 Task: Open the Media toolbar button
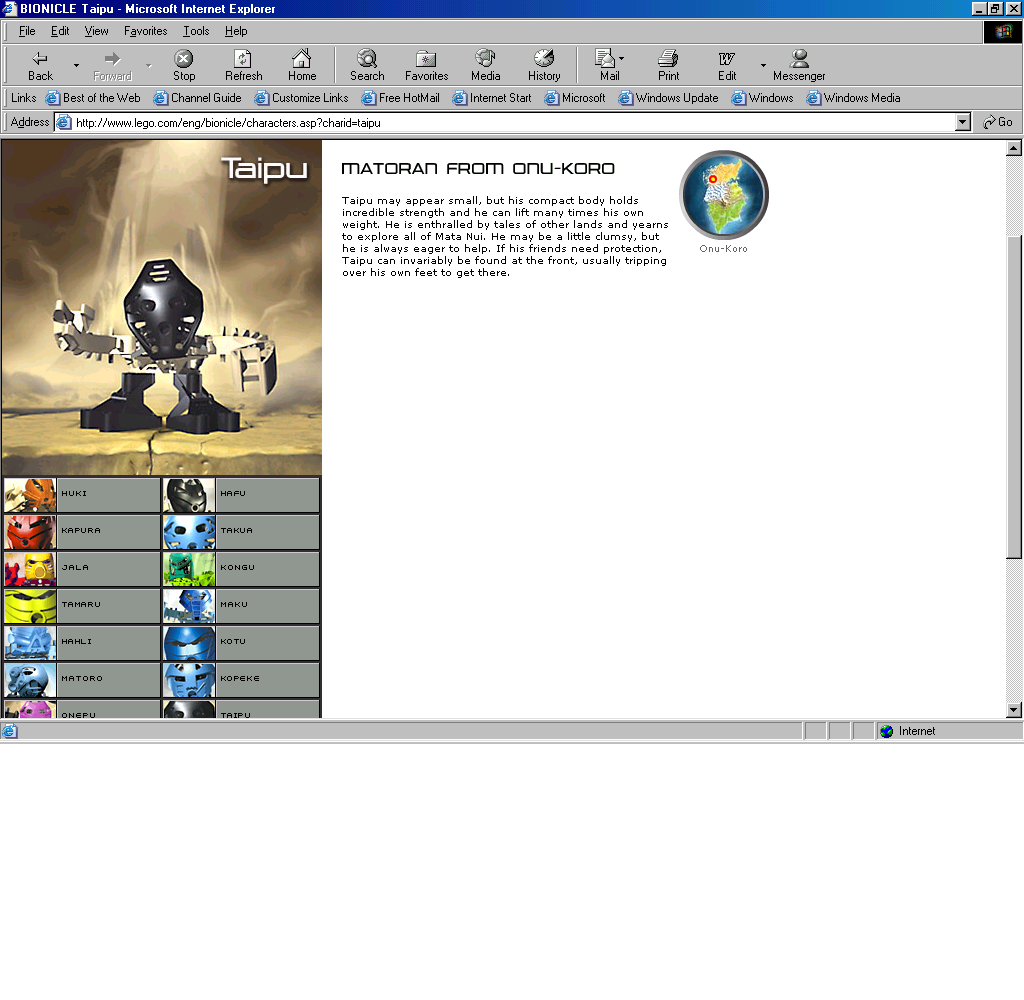(485, 66)
